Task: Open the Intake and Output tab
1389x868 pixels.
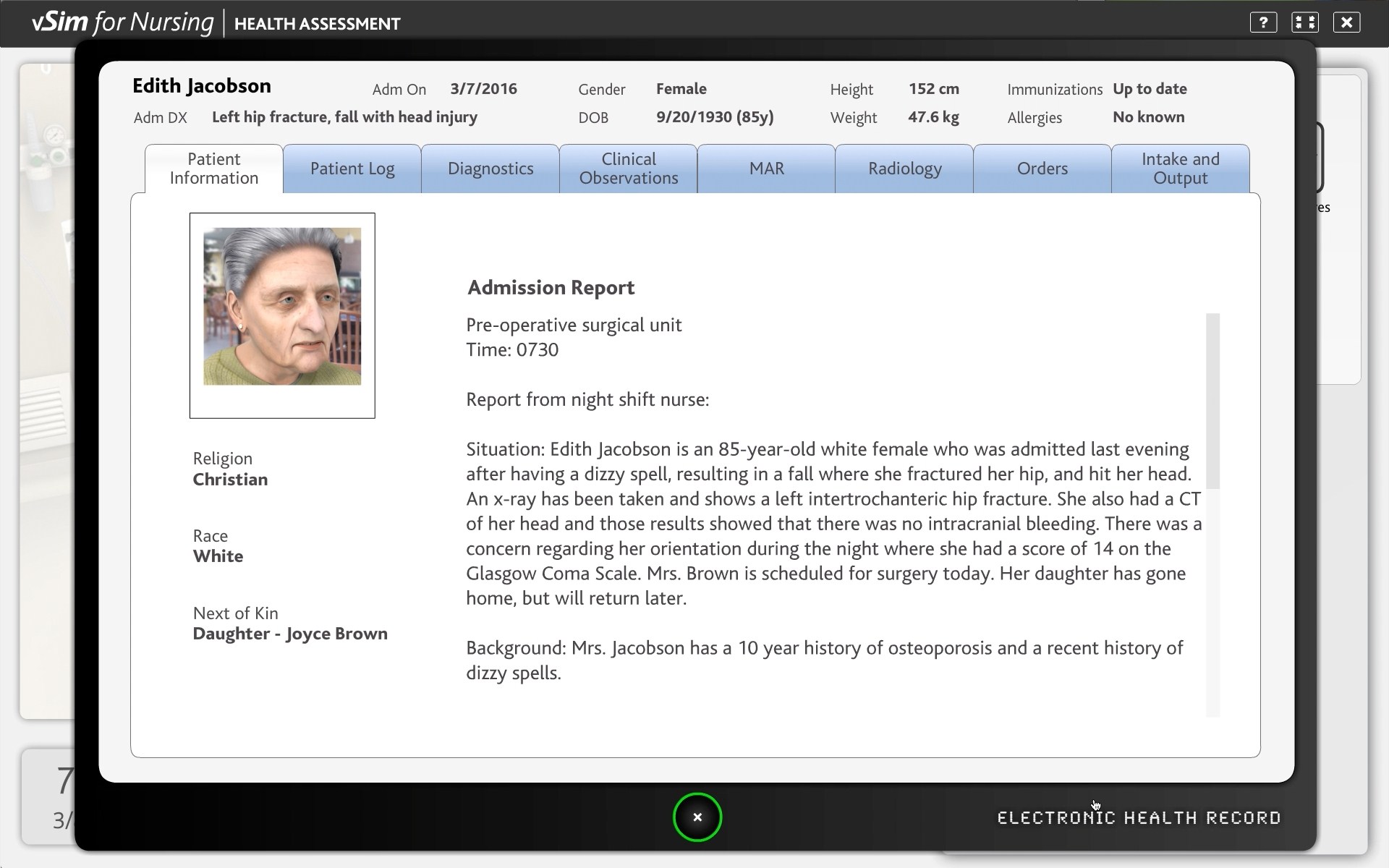Action: coord(1180,169)
